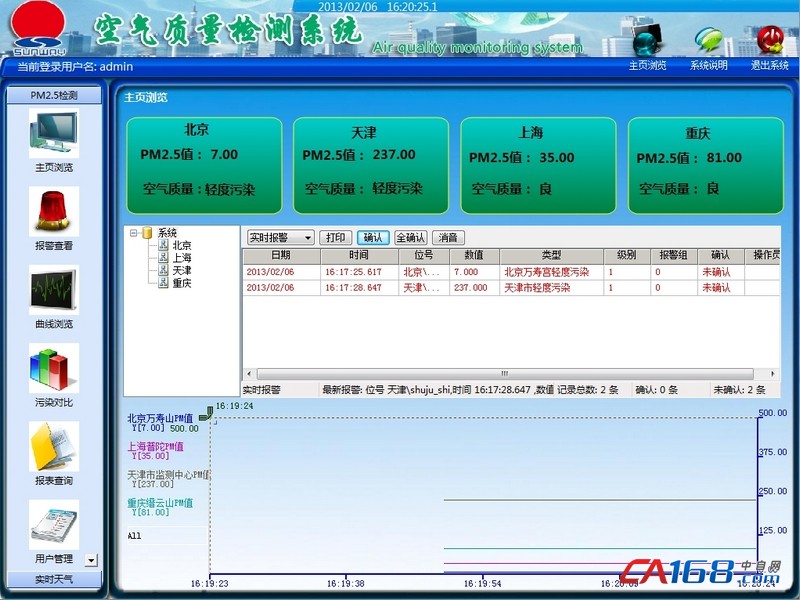Click the 报警组 column header
800x600 pixels.
pos(673,256)
